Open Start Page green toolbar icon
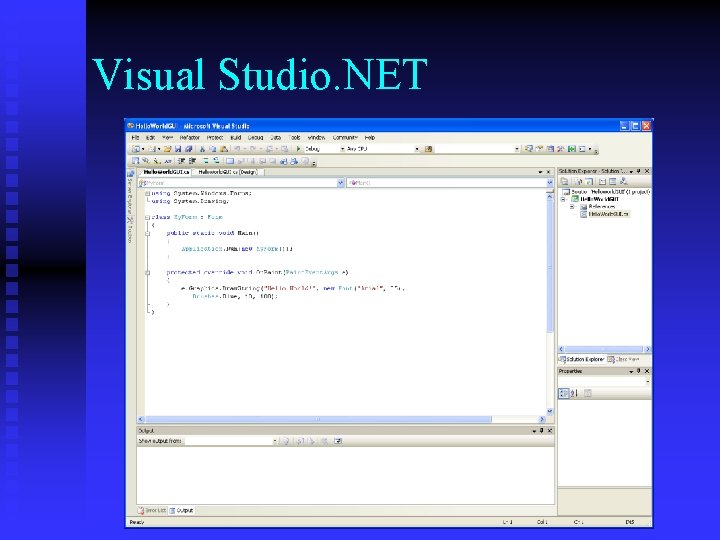 pos(572,149)
